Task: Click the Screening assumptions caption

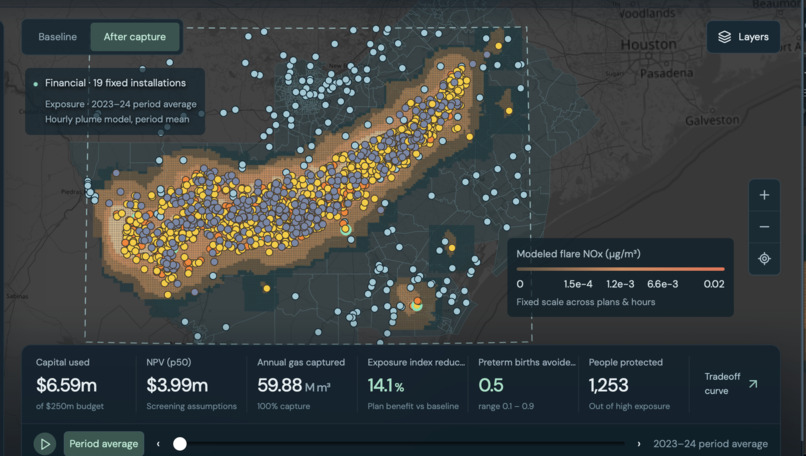Action: point(191,406)
